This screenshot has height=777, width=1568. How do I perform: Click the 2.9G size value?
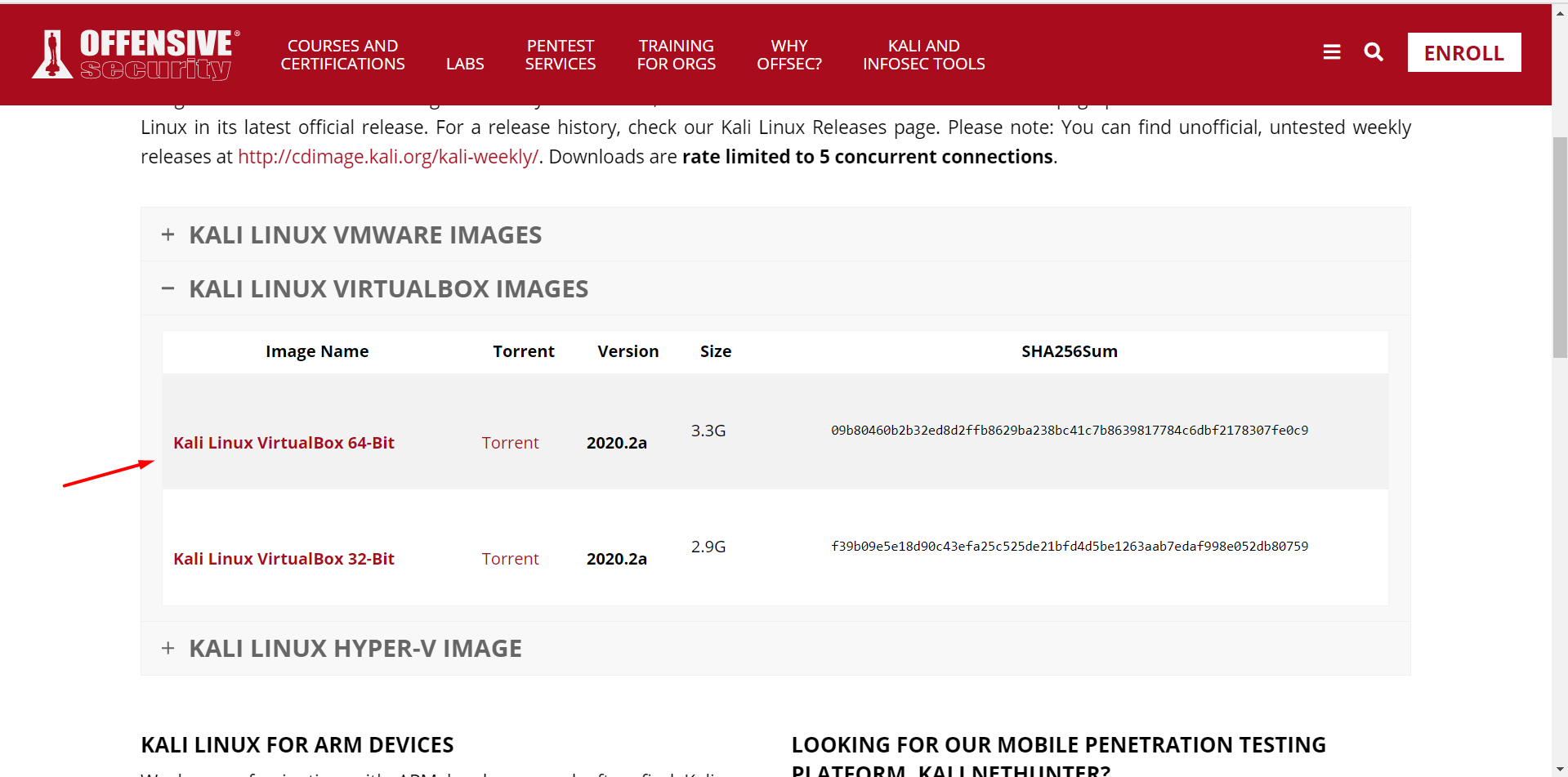point(708,547)
